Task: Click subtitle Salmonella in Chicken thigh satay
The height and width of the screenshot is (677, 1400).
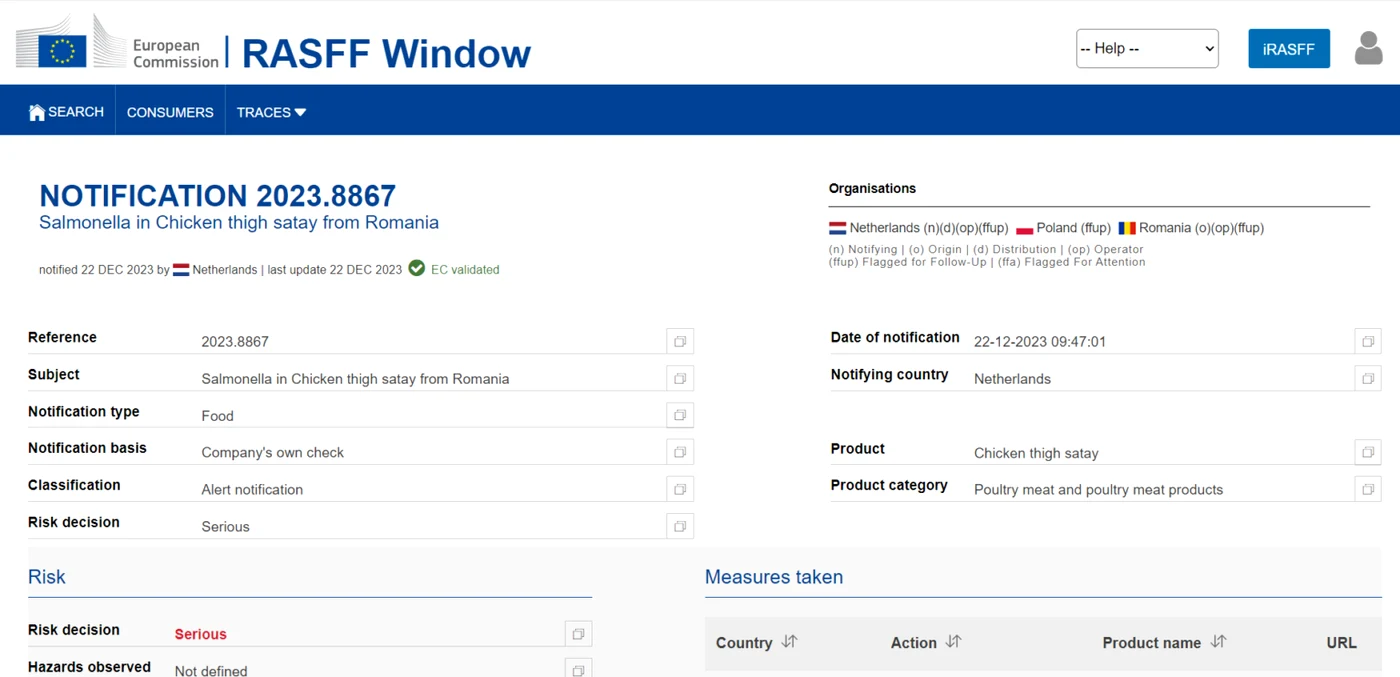Action: [x=239, y=222]
